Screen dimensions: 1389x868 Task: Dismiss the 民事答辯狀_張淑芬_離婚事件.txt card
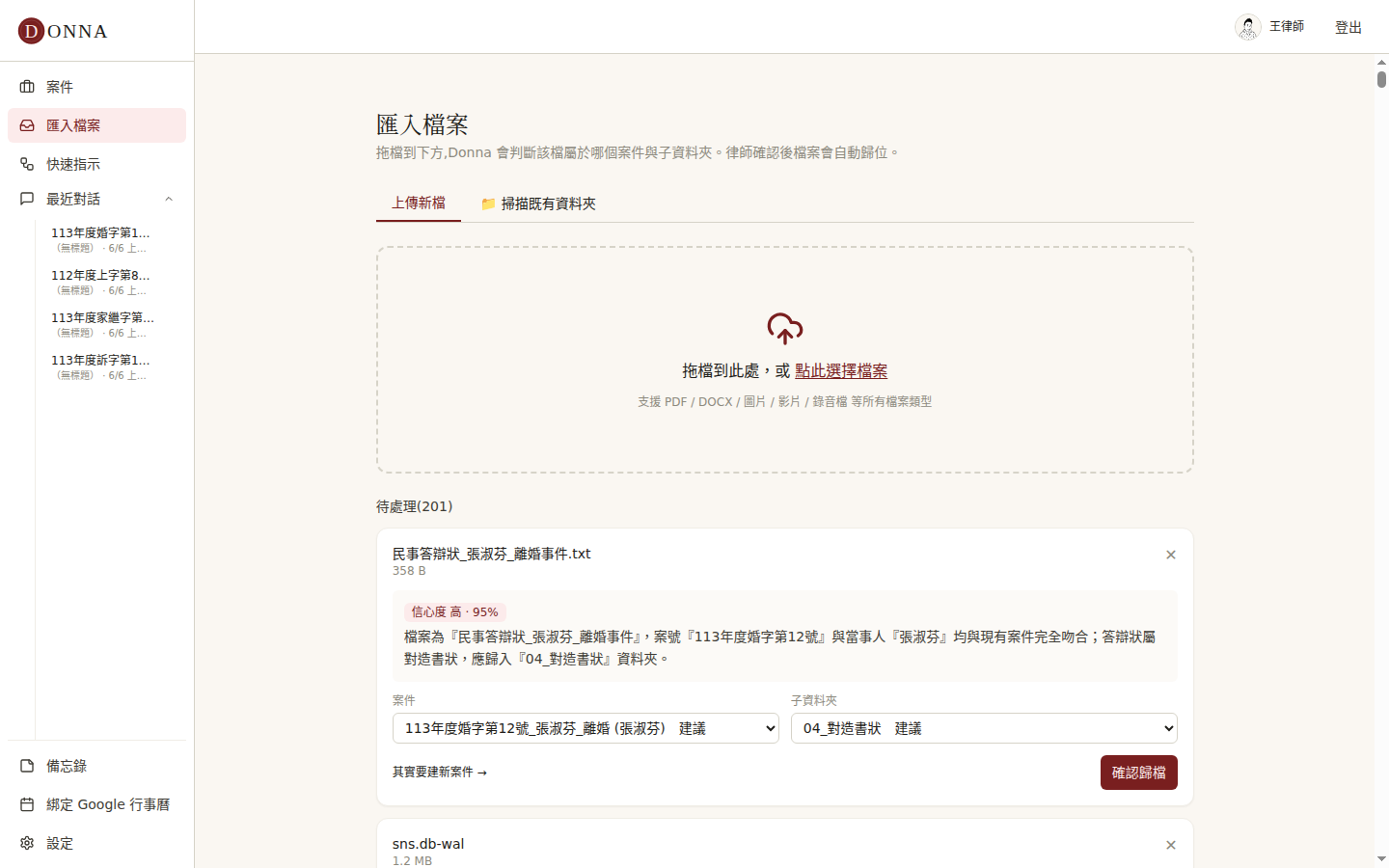coord(1171,555)
